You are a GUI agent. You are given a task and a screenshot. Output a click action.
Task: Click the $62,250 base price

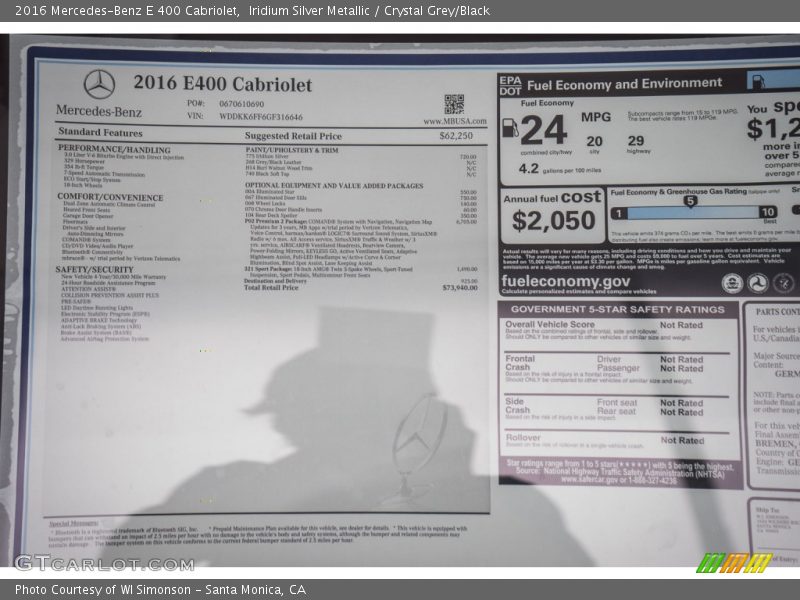(x=456, y=136)
